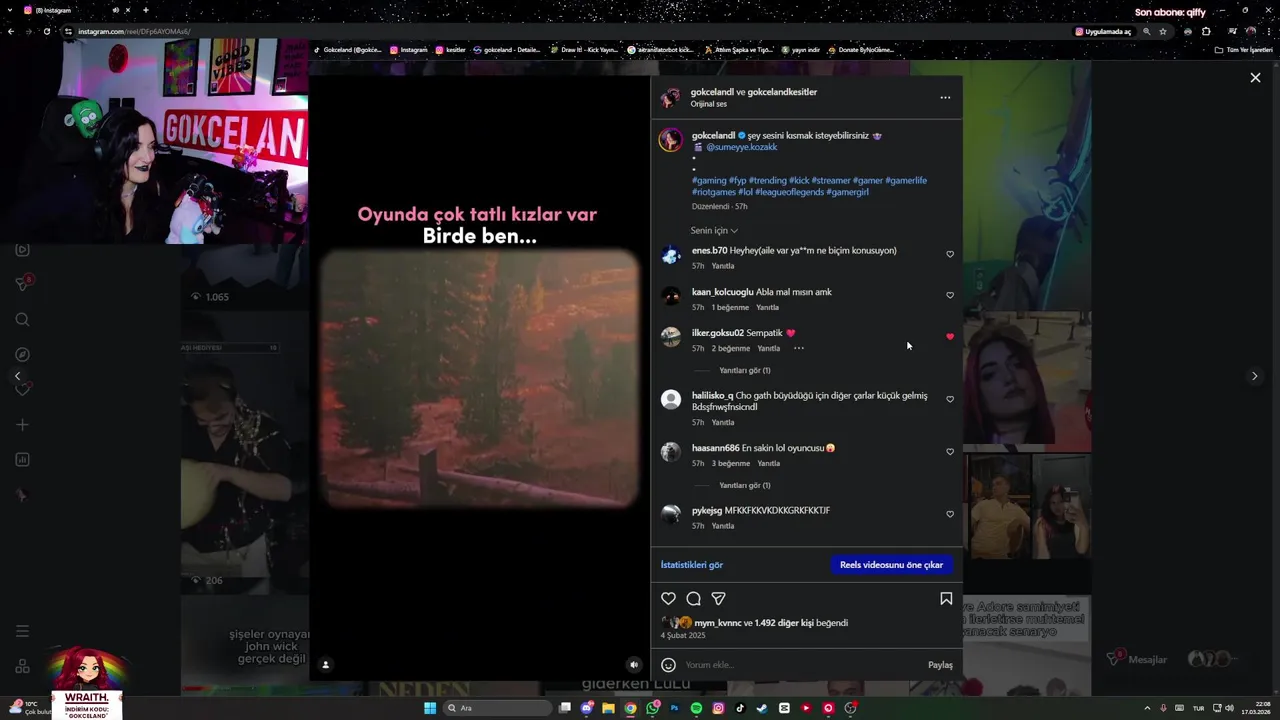The width and height of the screenshot is (1280, 720).
Task: Open the 'Donate ByNoGame' bookmark
Action: 861,50
